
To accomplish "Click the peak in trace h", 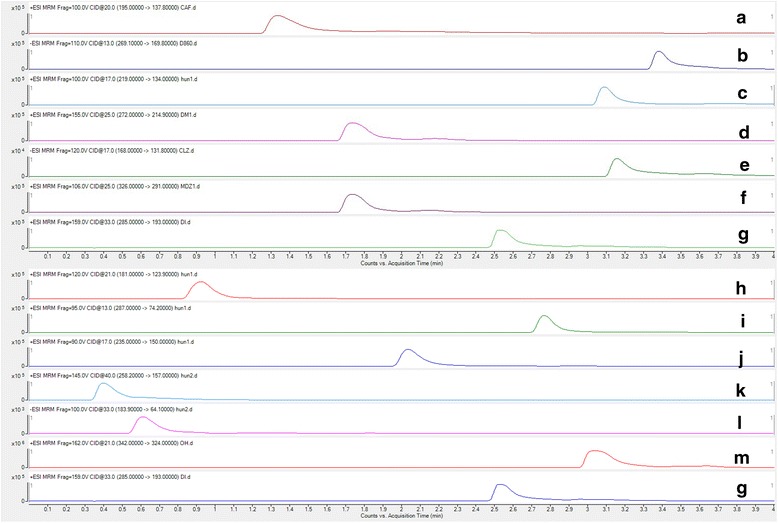I will 200,285.
